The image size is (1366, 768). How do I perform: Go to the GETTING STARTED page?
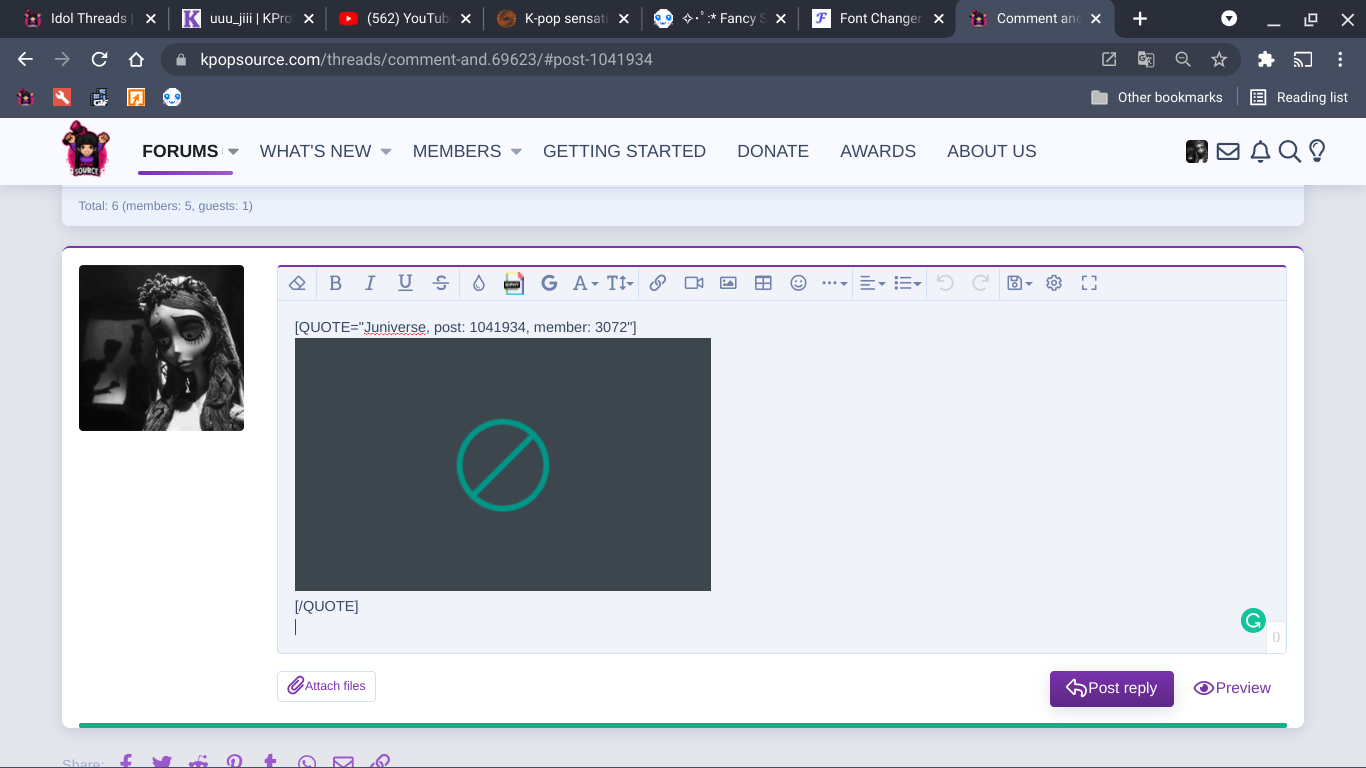coord(624,151)
